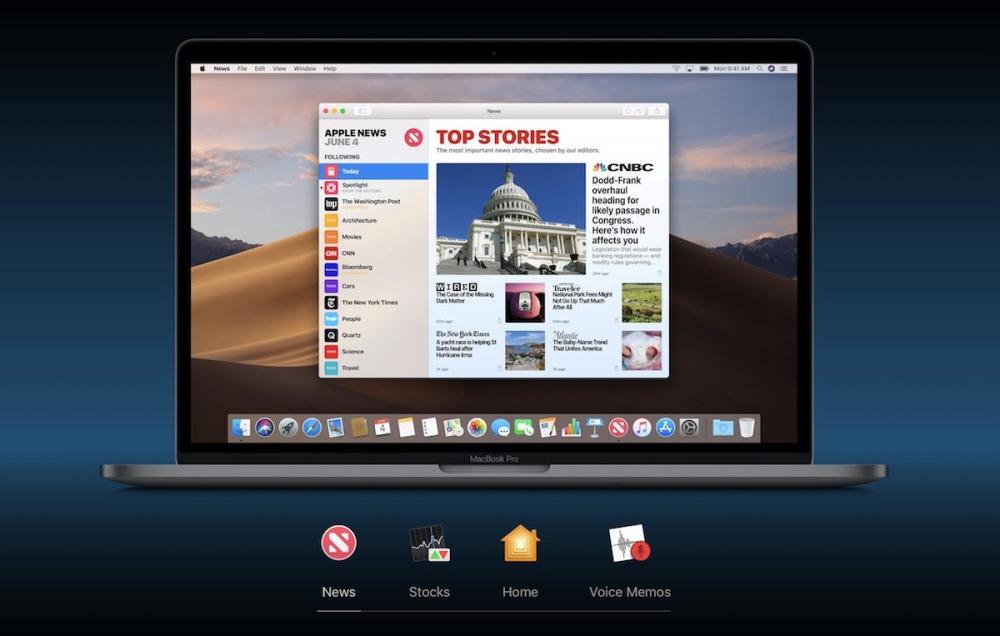Select the Stocks tab below the MacBook
This screenshot has height=636, width=1000.
(429, 592)
